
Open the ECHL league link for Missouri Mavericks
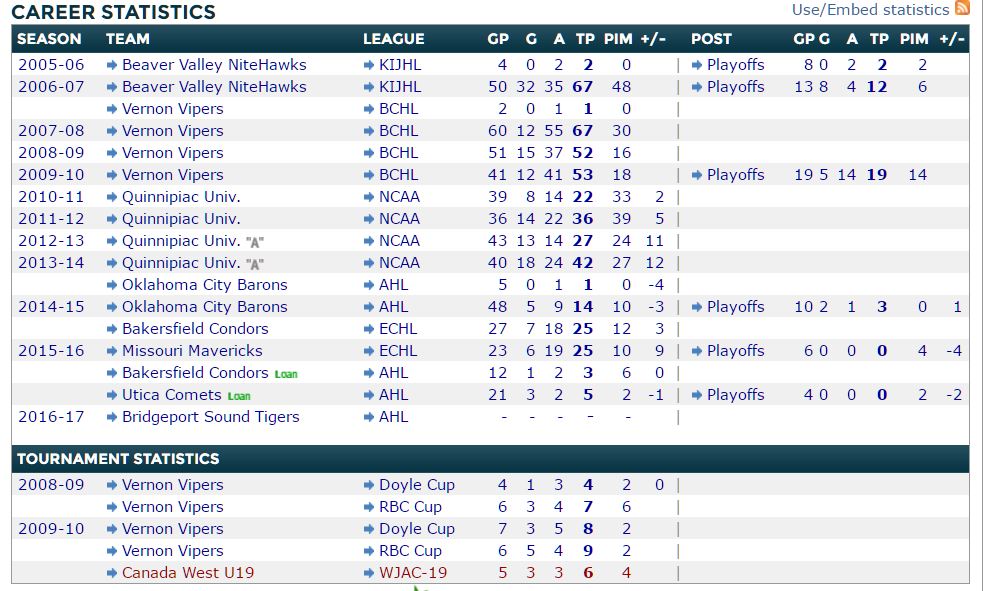pyautogui.click(x=398, y=351)
